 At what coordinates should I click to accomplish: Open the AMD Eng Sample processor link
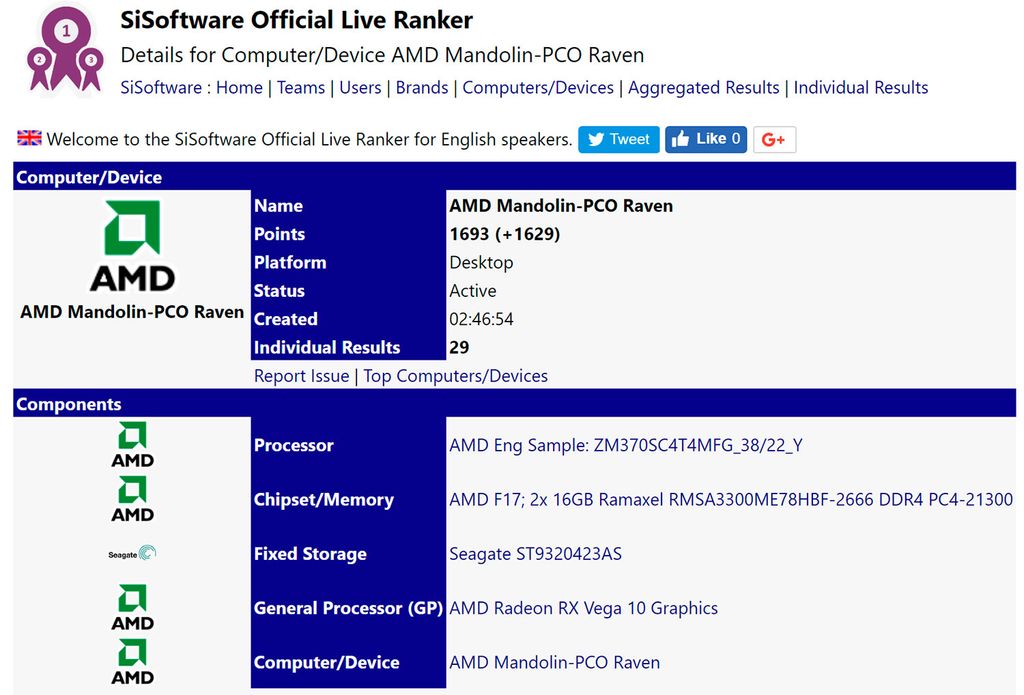pos(628,445)
